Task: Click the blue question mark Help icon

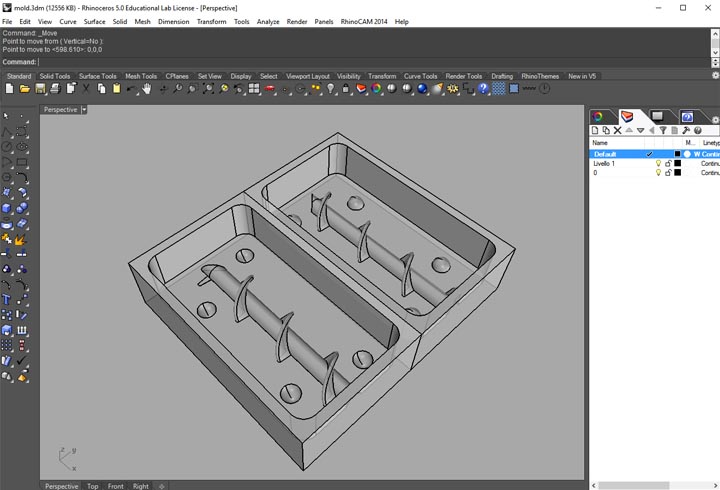Action: [x=483, y=89]
